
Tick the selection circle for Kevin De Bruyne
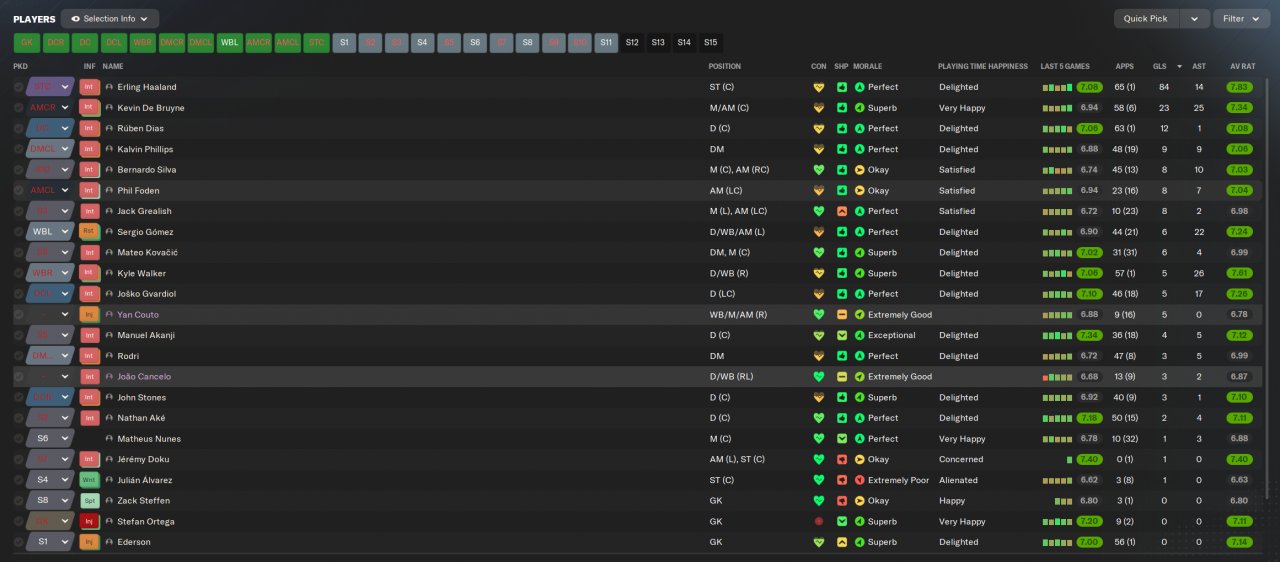click(x=19, y=108)
